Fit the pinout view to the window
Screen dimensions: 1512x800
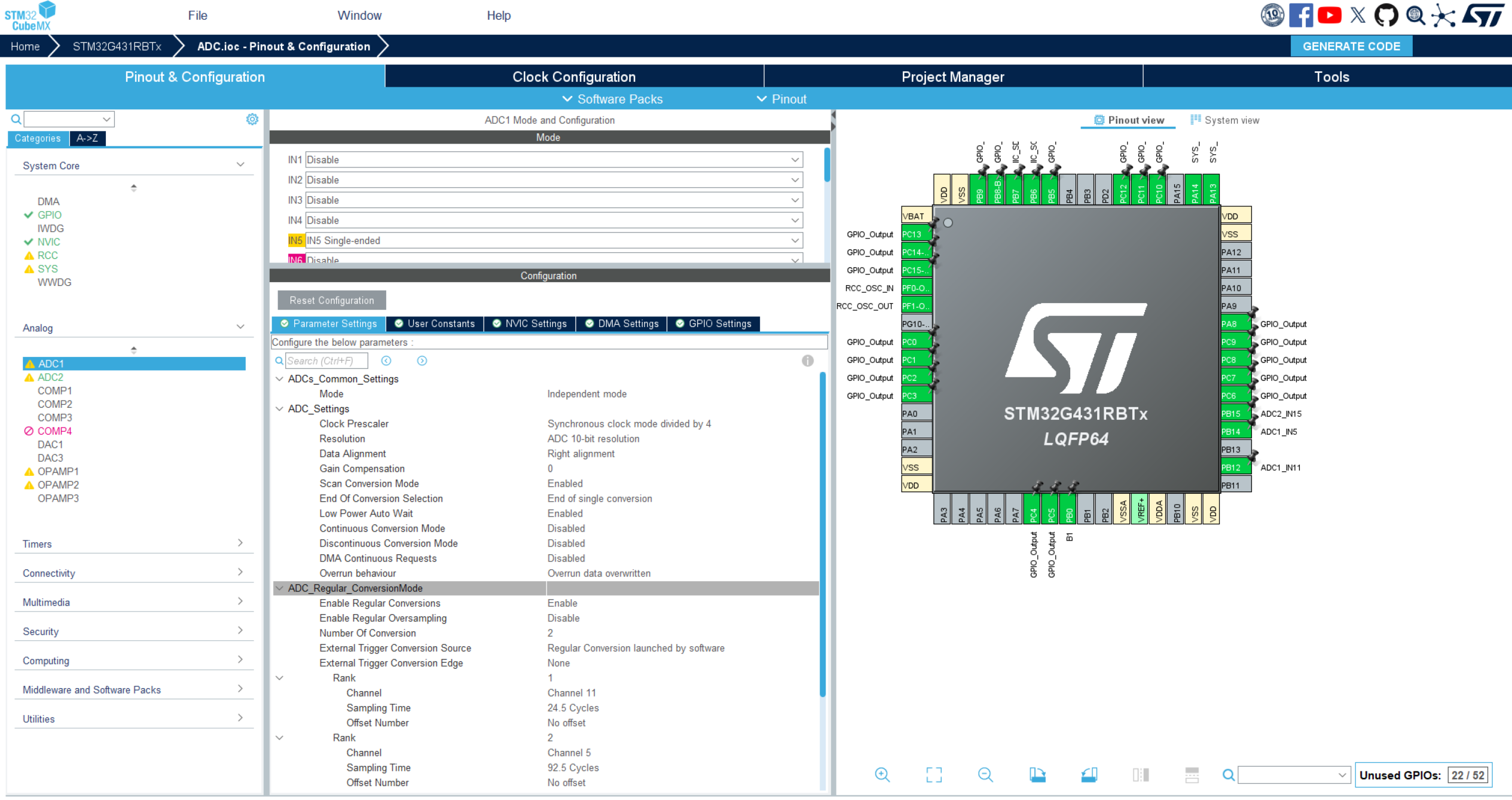(x=933, y=775)
